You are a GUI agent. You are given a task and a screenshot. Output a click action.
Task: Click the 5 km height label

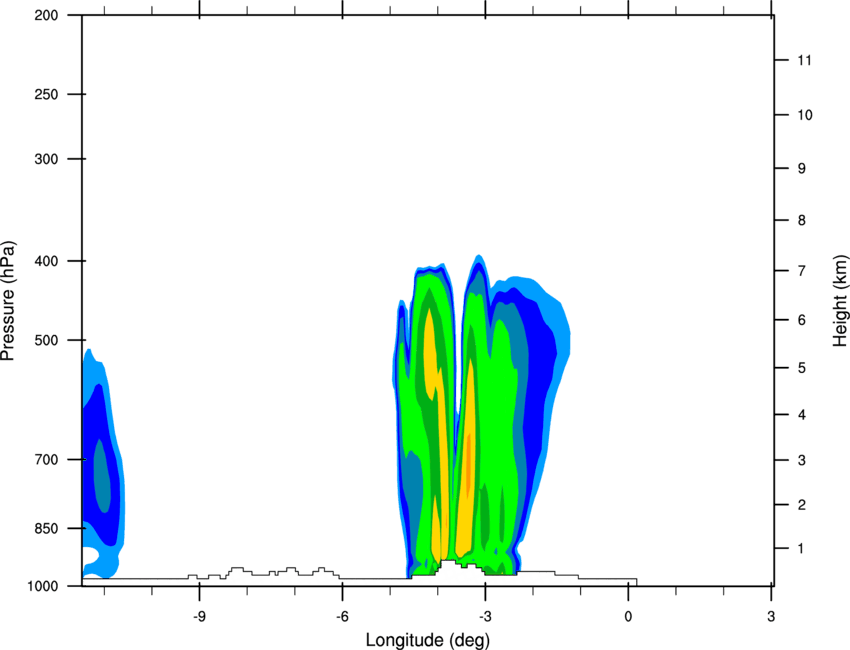(802, 368)
